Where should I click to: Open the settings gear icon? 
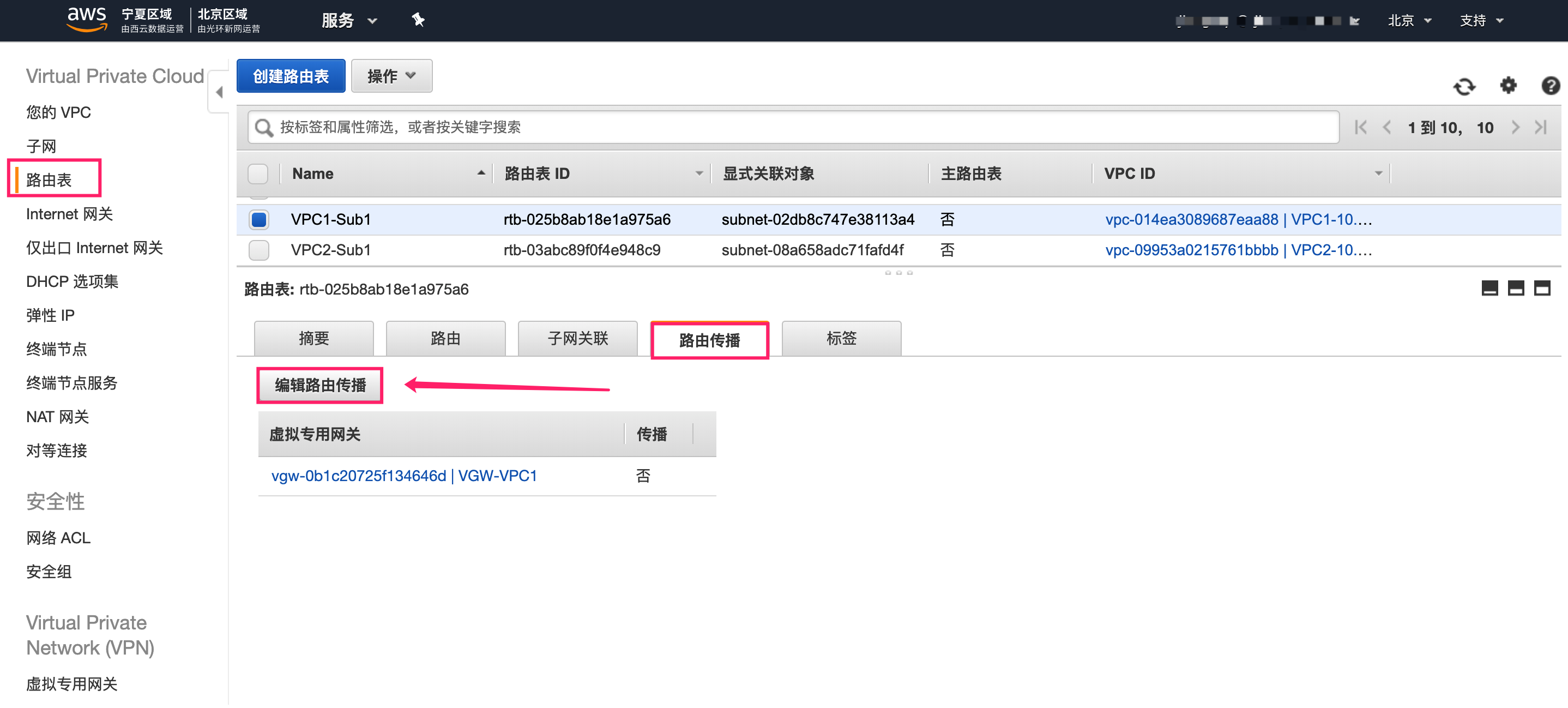pyautogui.click(x=1507, y=85)
